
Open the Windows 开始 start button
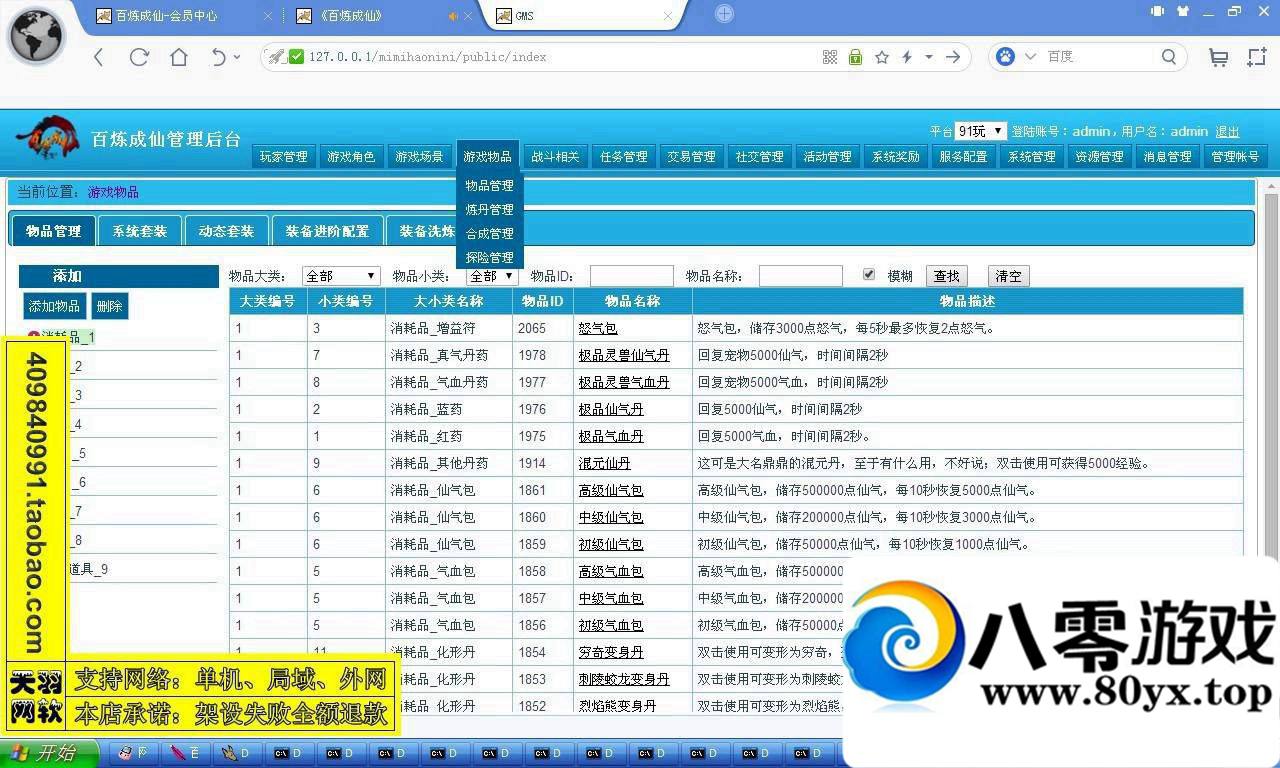tap(50, 754)
